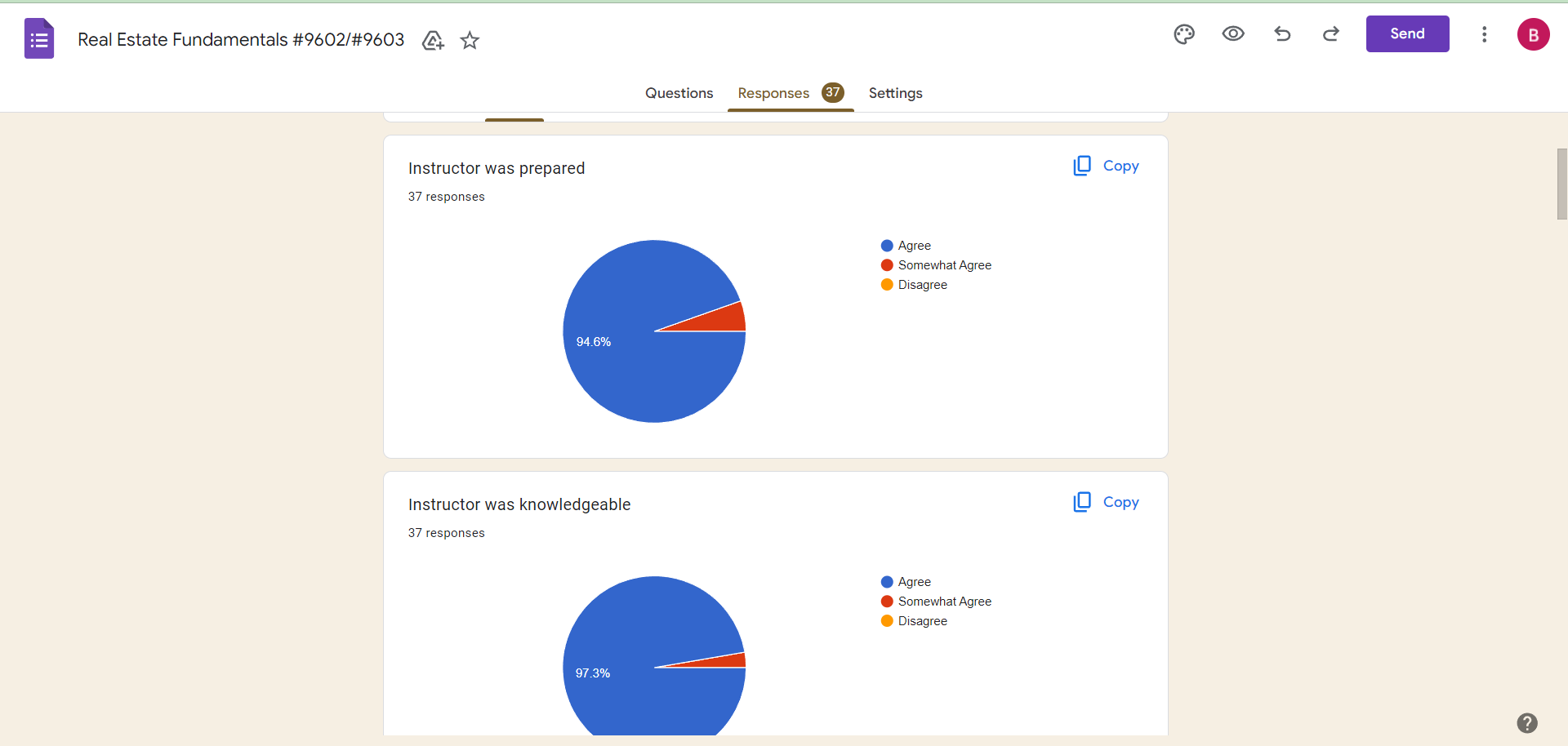Image resolution: width=1568 pixels, height=746 pixels.
Task: Copy the Instructor was knowledgeable chart
Action: [x=1106, y=502]
